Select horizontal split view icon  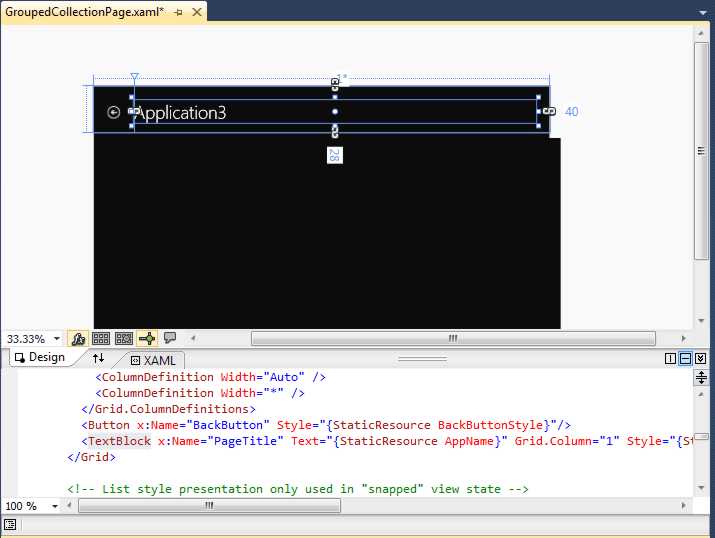pyautogui.click(x=685, y=359)
